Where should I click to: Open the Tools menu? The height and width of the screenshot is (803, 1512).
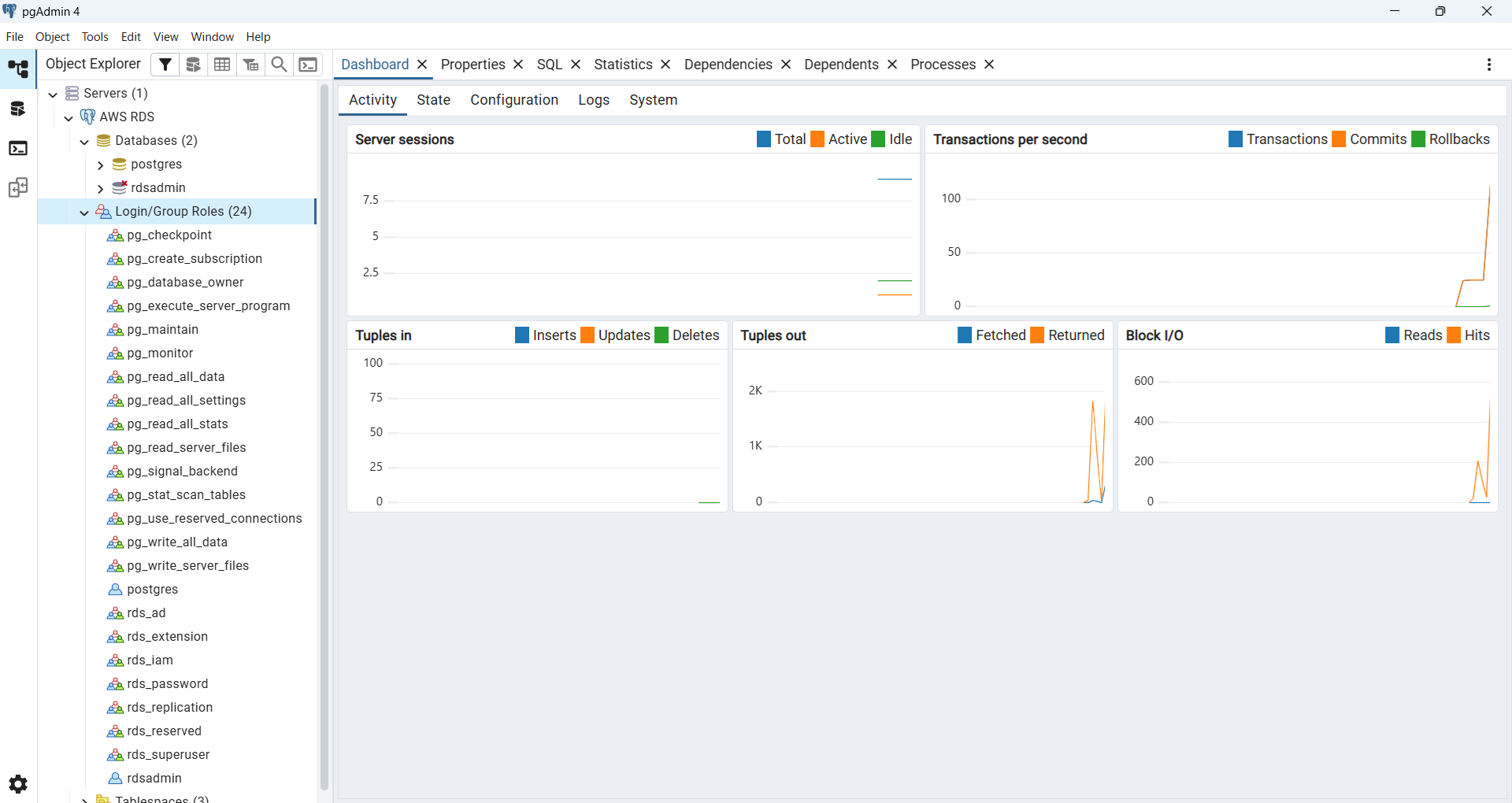94,37
